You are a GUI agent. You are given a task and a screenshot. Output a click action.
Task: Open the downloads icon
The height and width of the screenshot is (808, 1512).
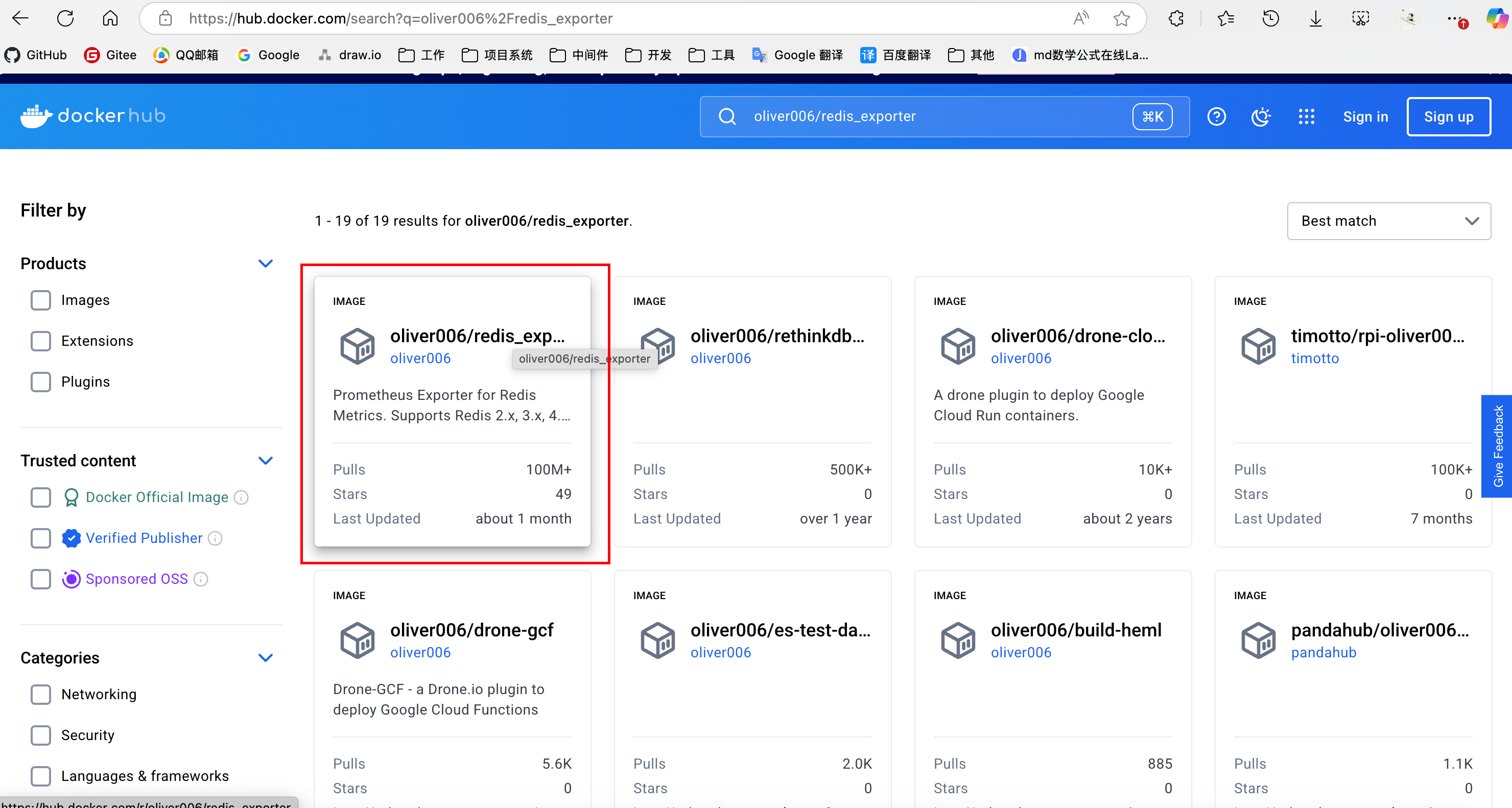[x=1316, y=18]
